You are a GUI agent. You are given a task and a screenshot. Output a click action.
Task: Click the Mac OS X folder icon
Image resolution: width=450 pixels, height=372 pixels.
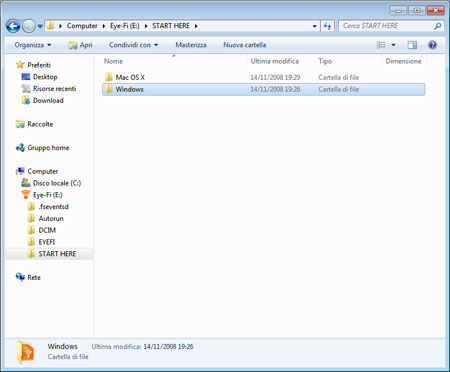point(108,77)
